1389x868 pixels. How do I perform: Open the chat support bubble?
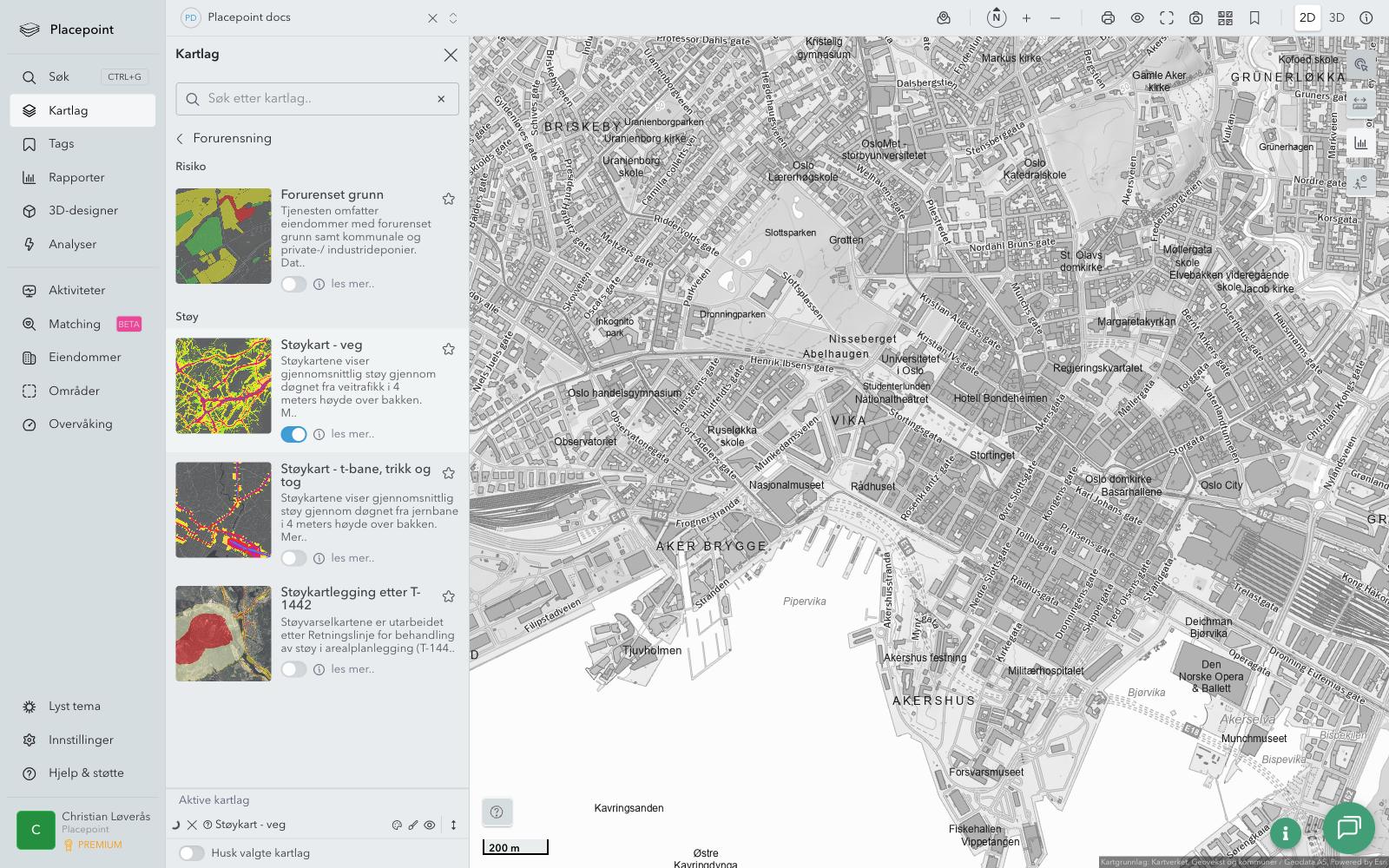pyautogui.click(x=1348, y=827)
